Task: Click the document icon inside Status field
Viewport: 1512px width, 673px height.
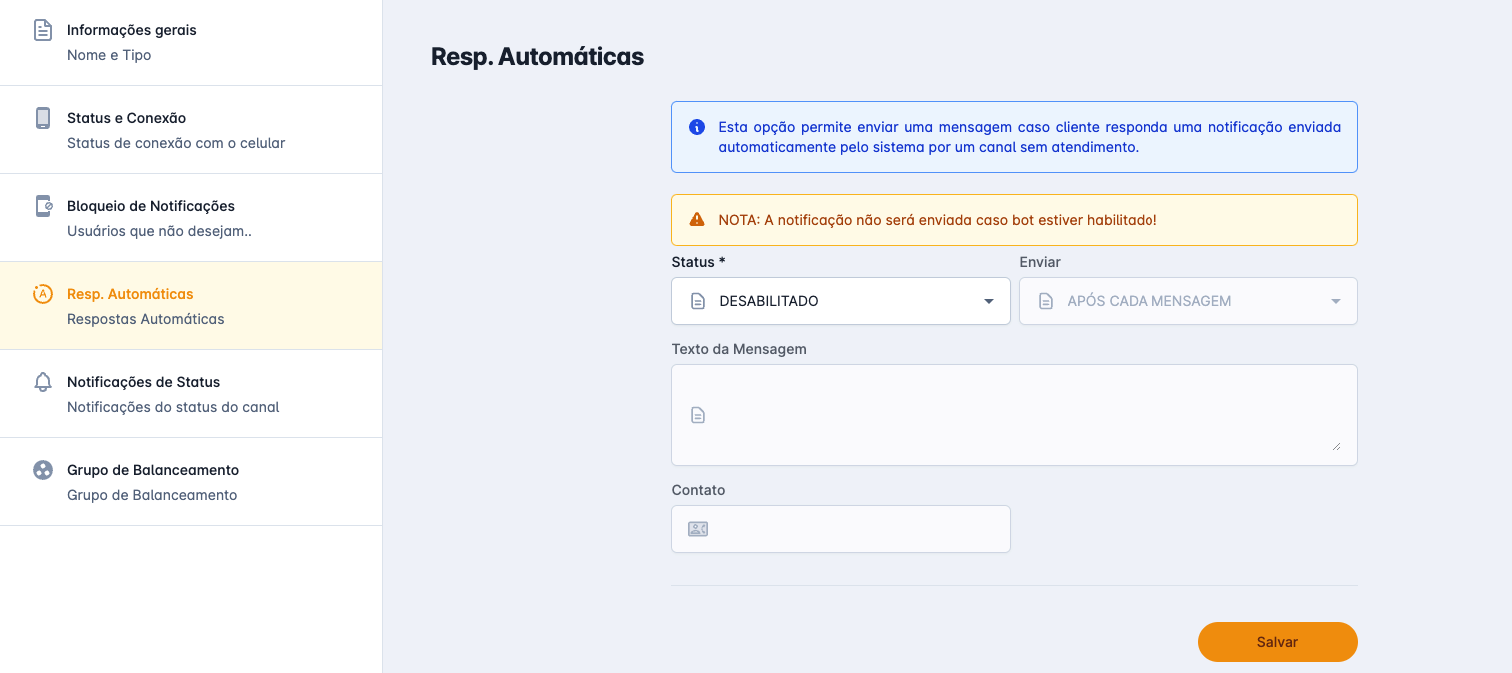Action: point(697,300)
